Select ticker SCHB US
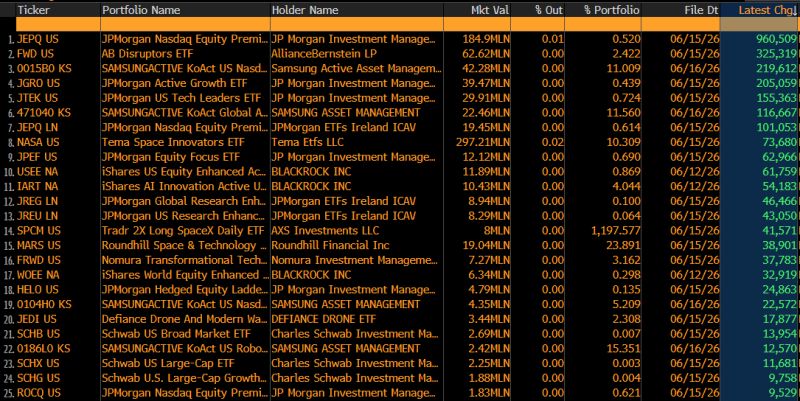Viewport: 800px width, 401px height. tap(38, 334)
